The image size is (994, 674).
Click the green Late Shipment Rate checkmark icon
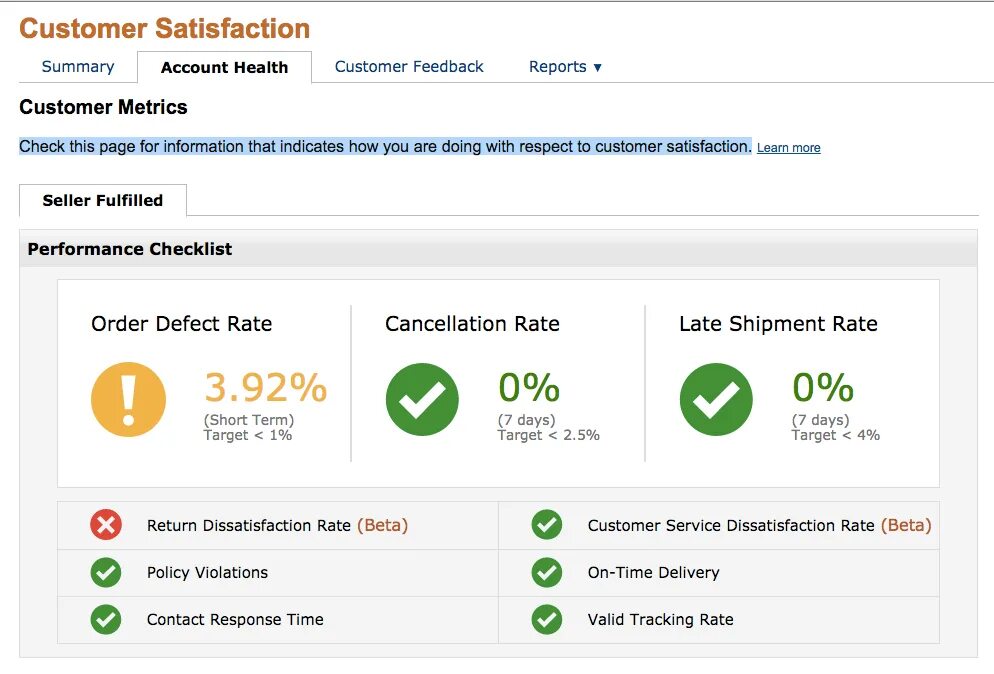click(716, 400)
